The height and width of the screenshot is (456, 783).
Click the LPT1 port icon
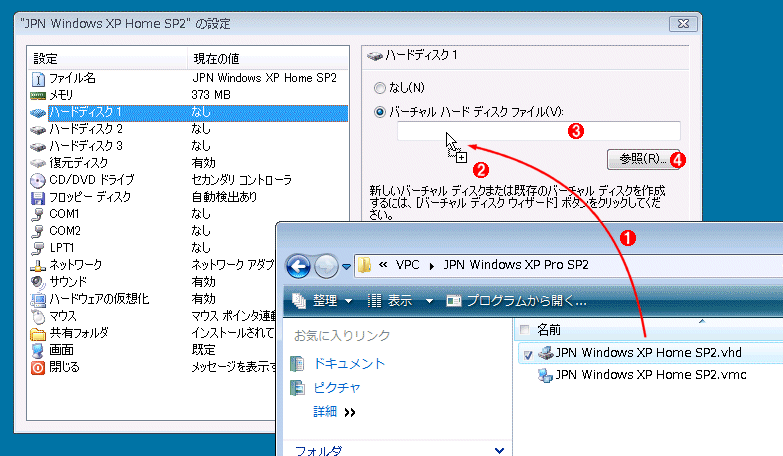click(38, 248)
